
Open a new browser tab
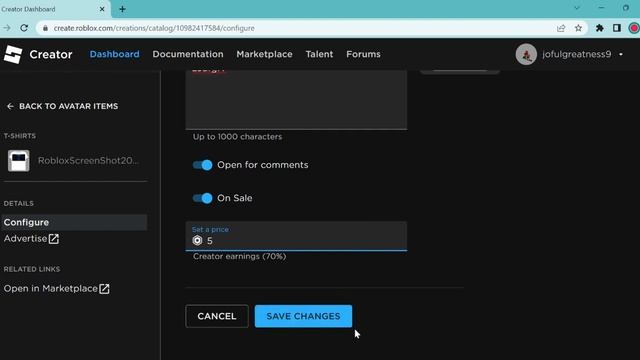click(122, 9)
